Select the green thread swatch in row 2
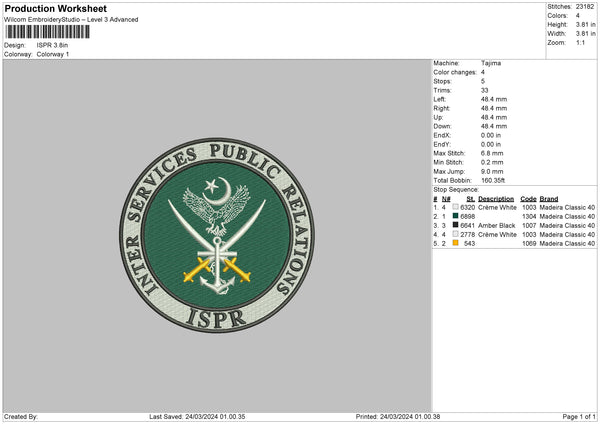Viewport: 600px width, 424px height. [455, 216]
